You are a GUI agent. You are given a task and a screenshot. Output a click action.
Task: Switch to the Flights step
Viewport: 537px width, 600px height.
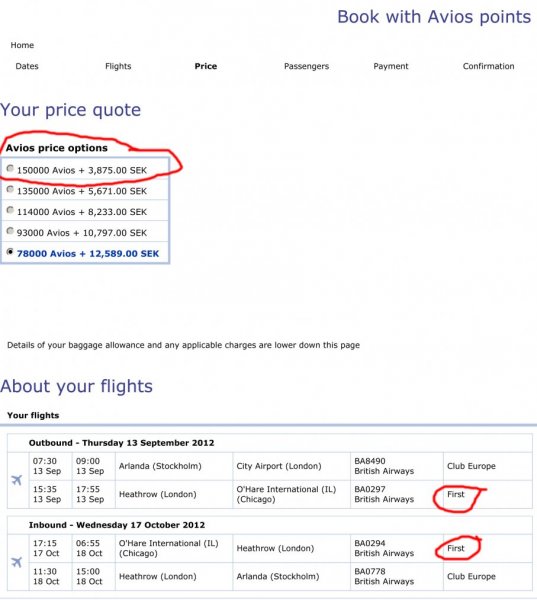pos(118,66)
